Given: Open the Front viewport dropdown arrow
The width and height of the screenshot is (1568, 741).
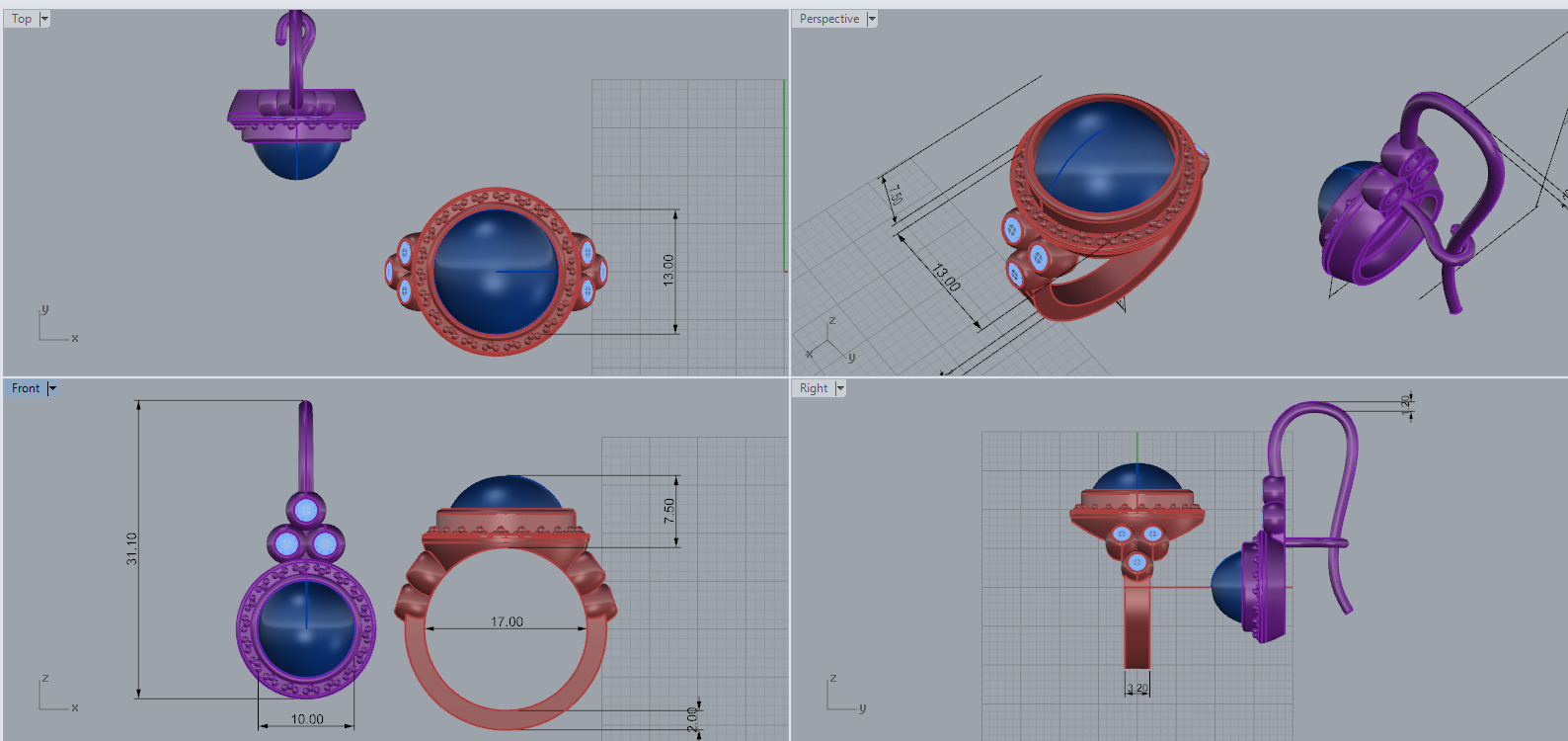Looking at the screenshot, I should click(52, 388).
